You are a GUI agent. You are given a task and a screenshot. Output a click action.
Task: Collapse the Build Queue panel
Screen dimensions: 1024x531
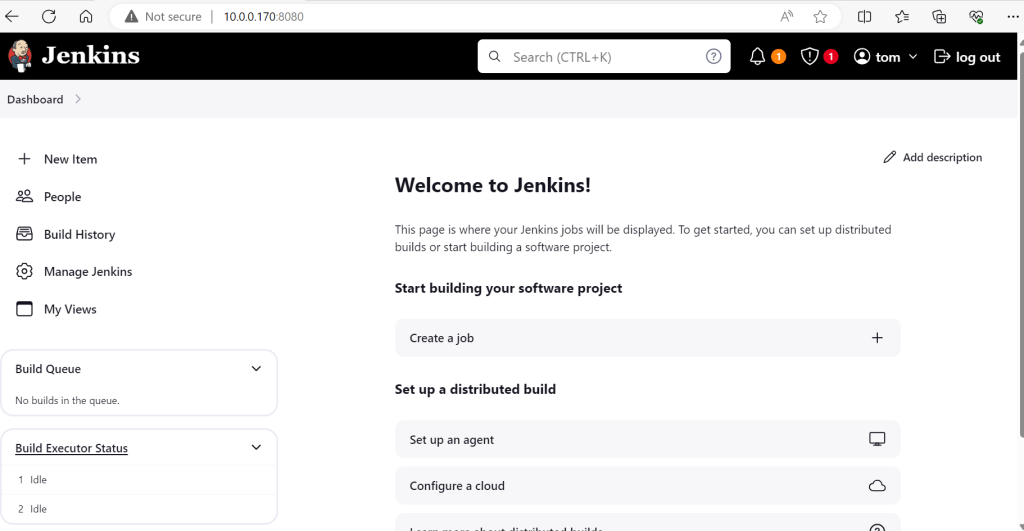pyautogui.click(x=256, y=369)
